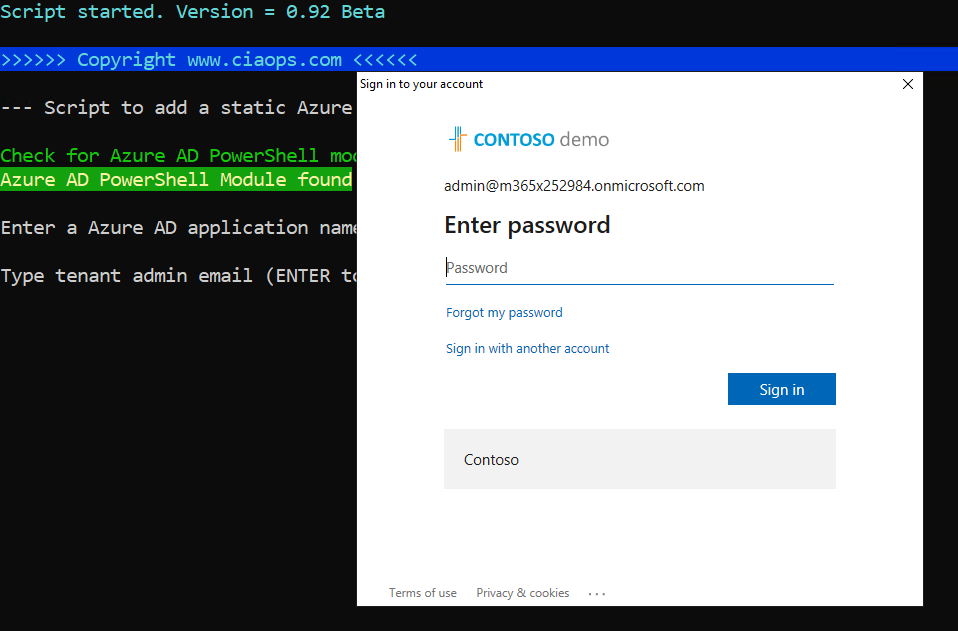Close the sign-in dialog window
The width and height of the screenshot is (958, 631).
(x=908, y=84)
